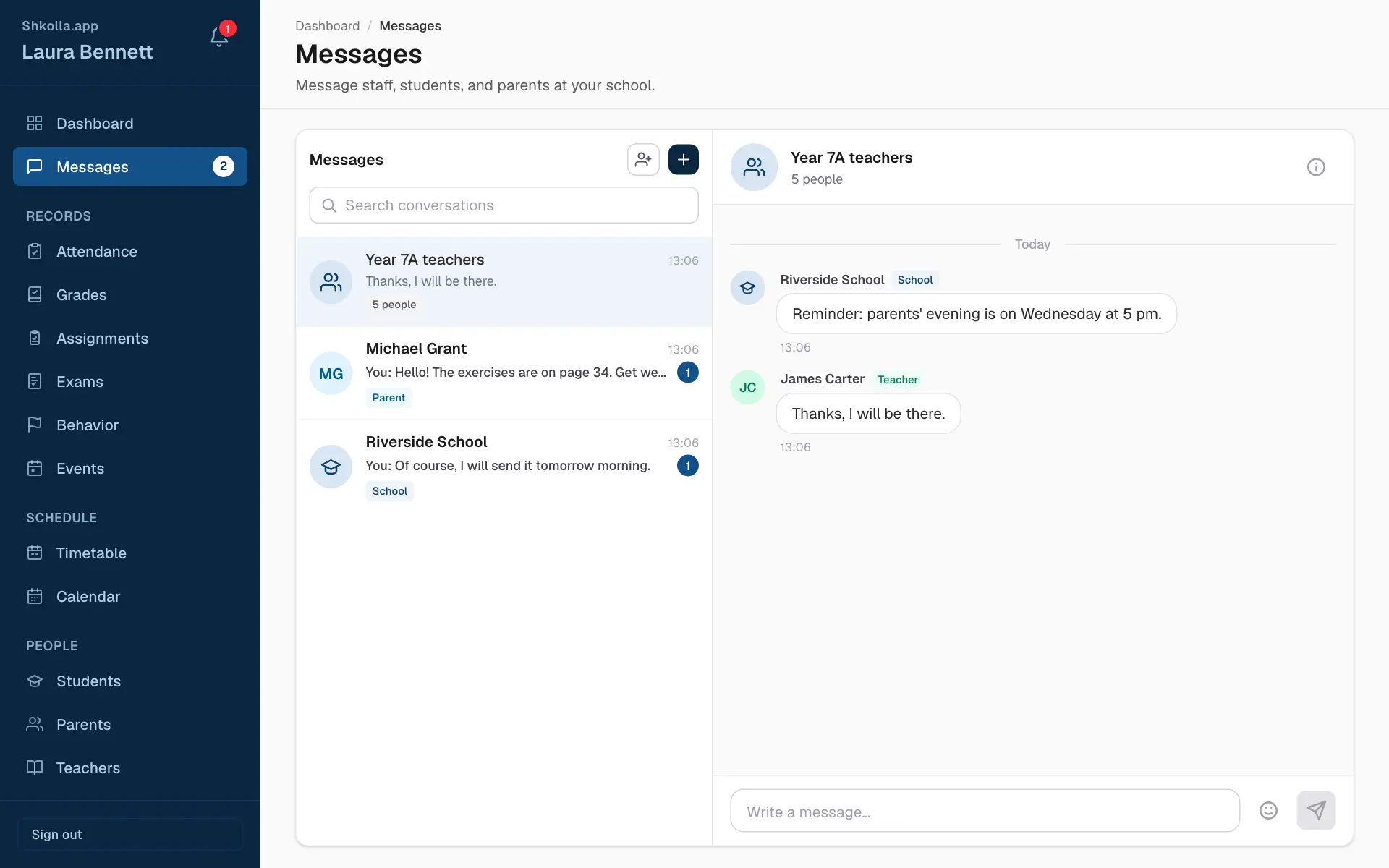Open the Calendar page
Viewport: 1389px width, 868px height.
coord(130,597)
